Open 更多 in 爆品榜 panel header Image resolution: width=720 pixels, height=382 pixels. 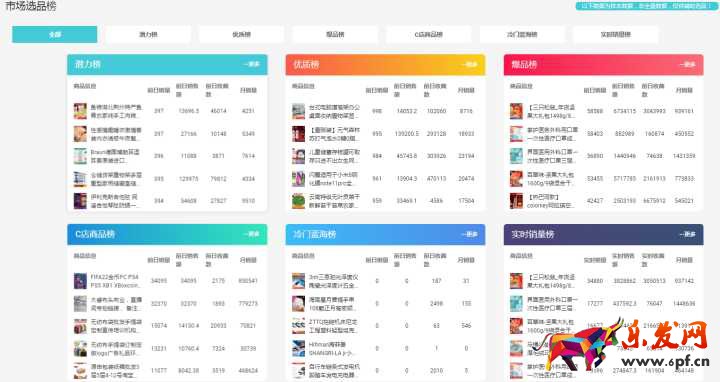click(687, 64)
